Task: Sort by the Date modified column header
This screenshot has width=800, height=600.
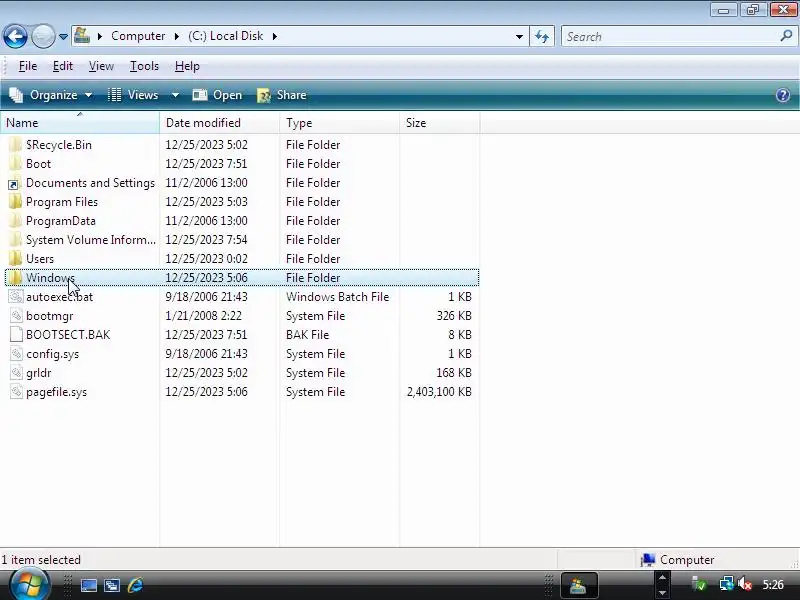Action: coord(219,123)
